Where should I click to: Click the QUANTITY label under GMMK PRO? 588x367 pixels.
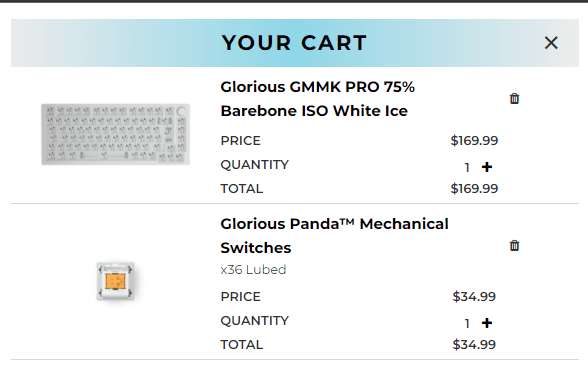pyautogui.click(x=255, y=165)
